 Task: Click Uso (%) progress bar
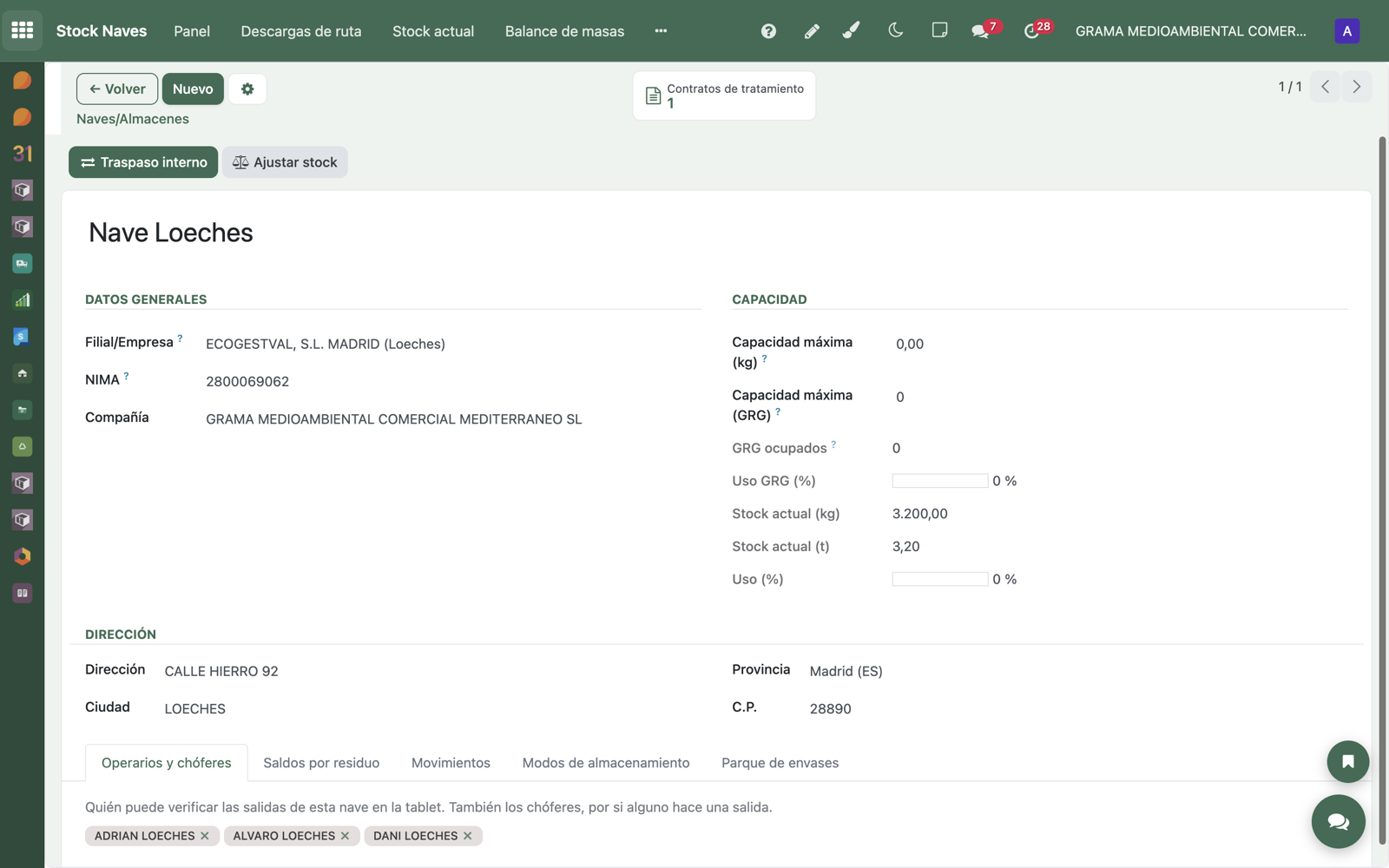click(940, 579)
